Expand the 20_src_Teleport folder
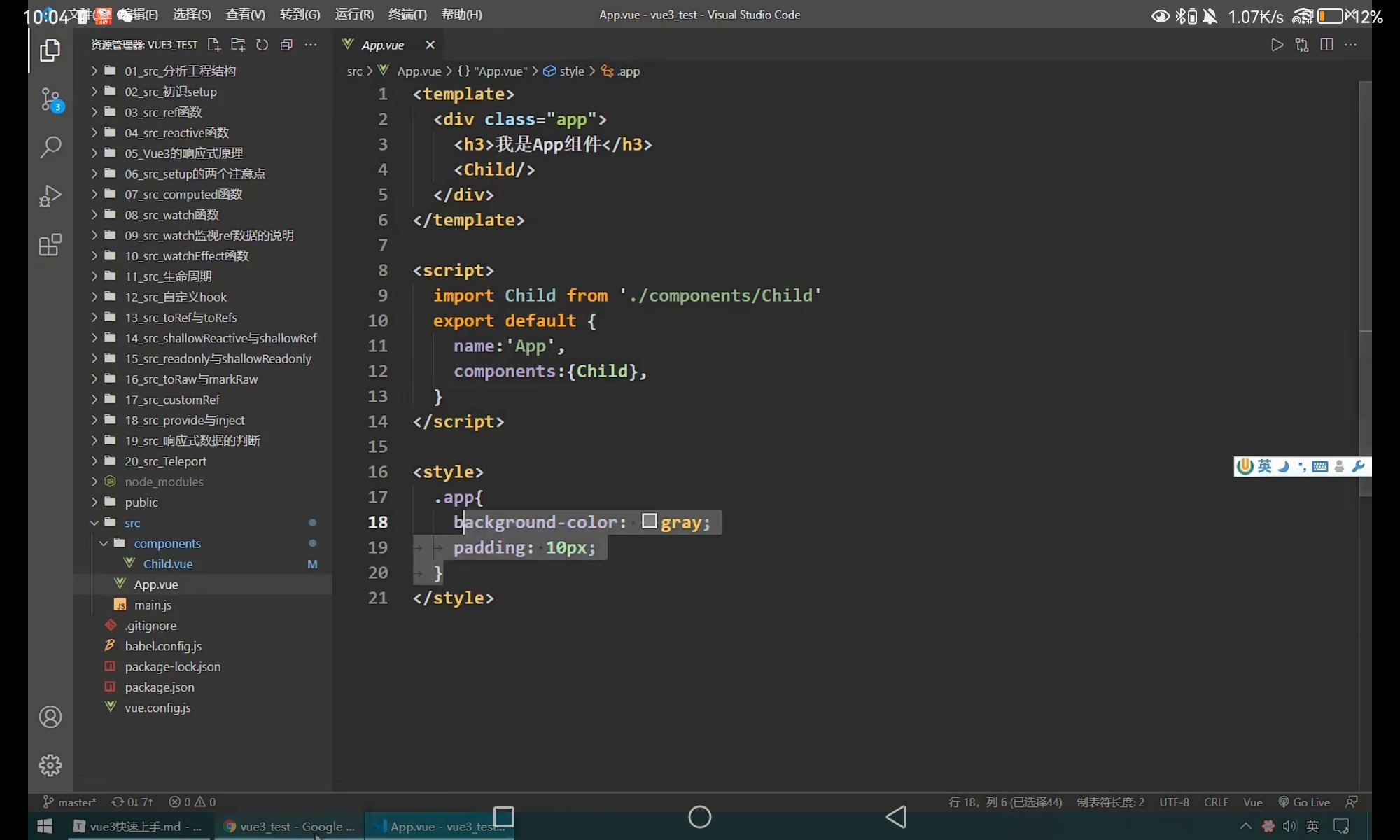Screen dimensions: 1400x840 pos(165,461)
